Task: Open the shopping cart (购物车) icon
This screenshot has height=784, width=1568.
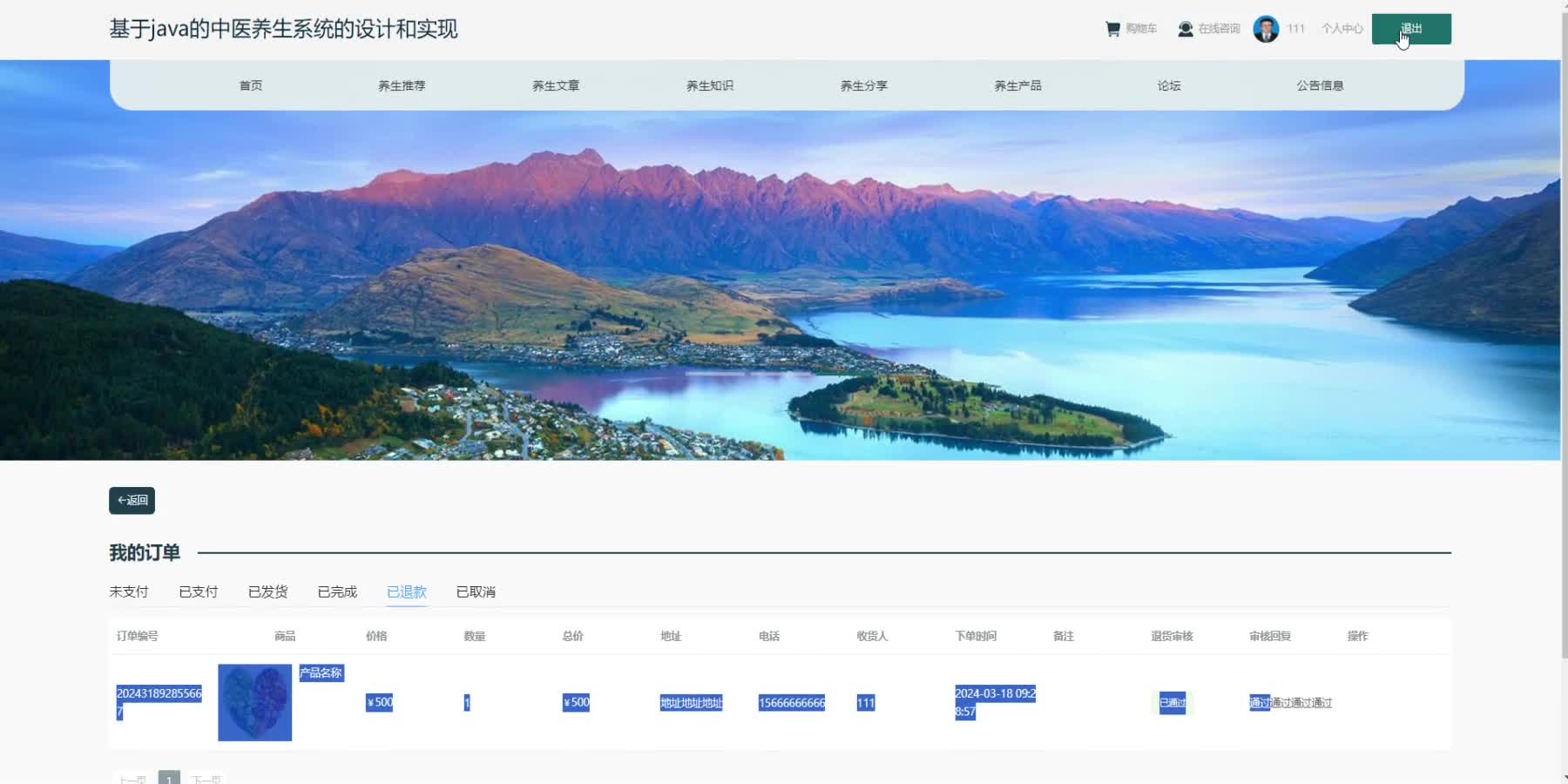Action: click(x=1112, y=29)
